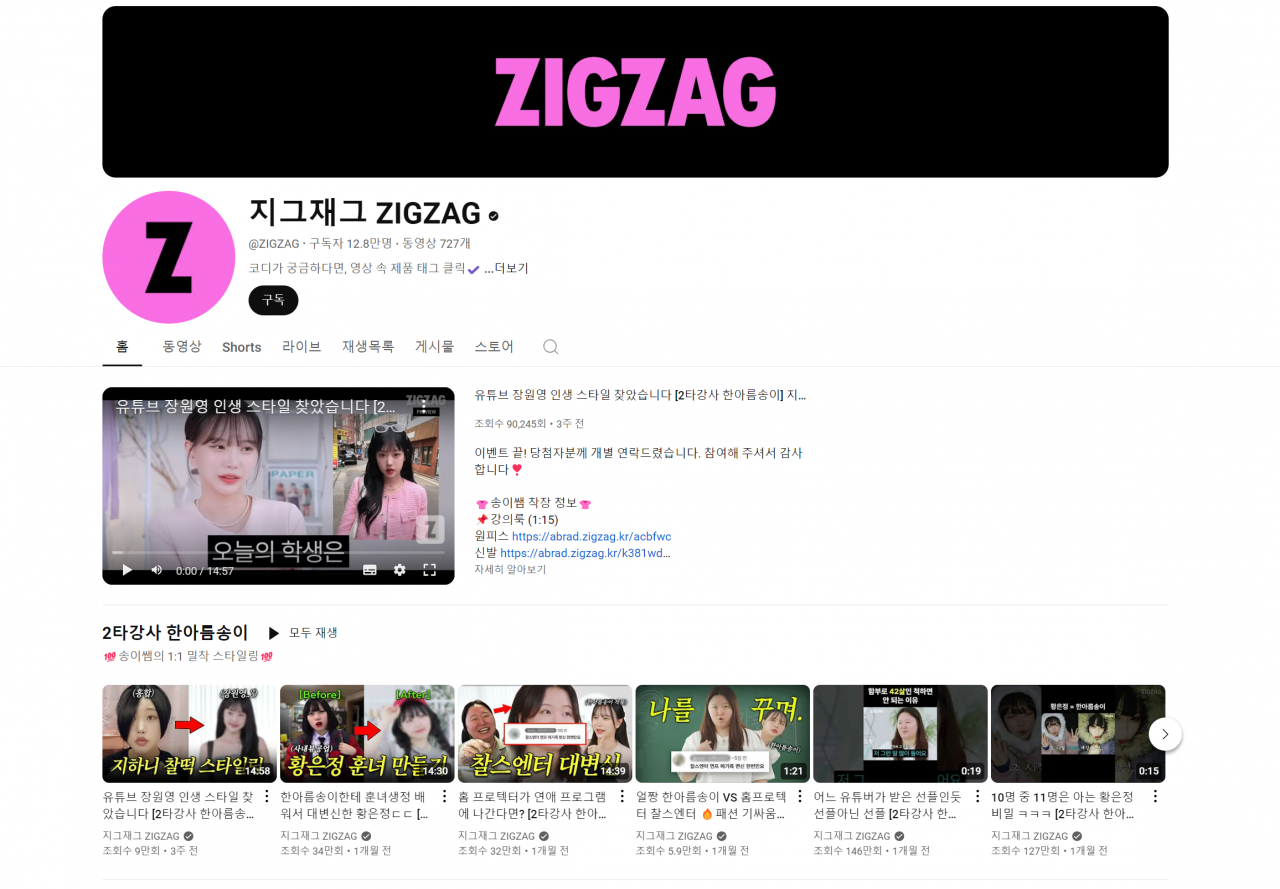Screen dimensions: 1280x889
Task: Play the featured video with the play button
Action: pyautogui.click(x=127, y=570)
